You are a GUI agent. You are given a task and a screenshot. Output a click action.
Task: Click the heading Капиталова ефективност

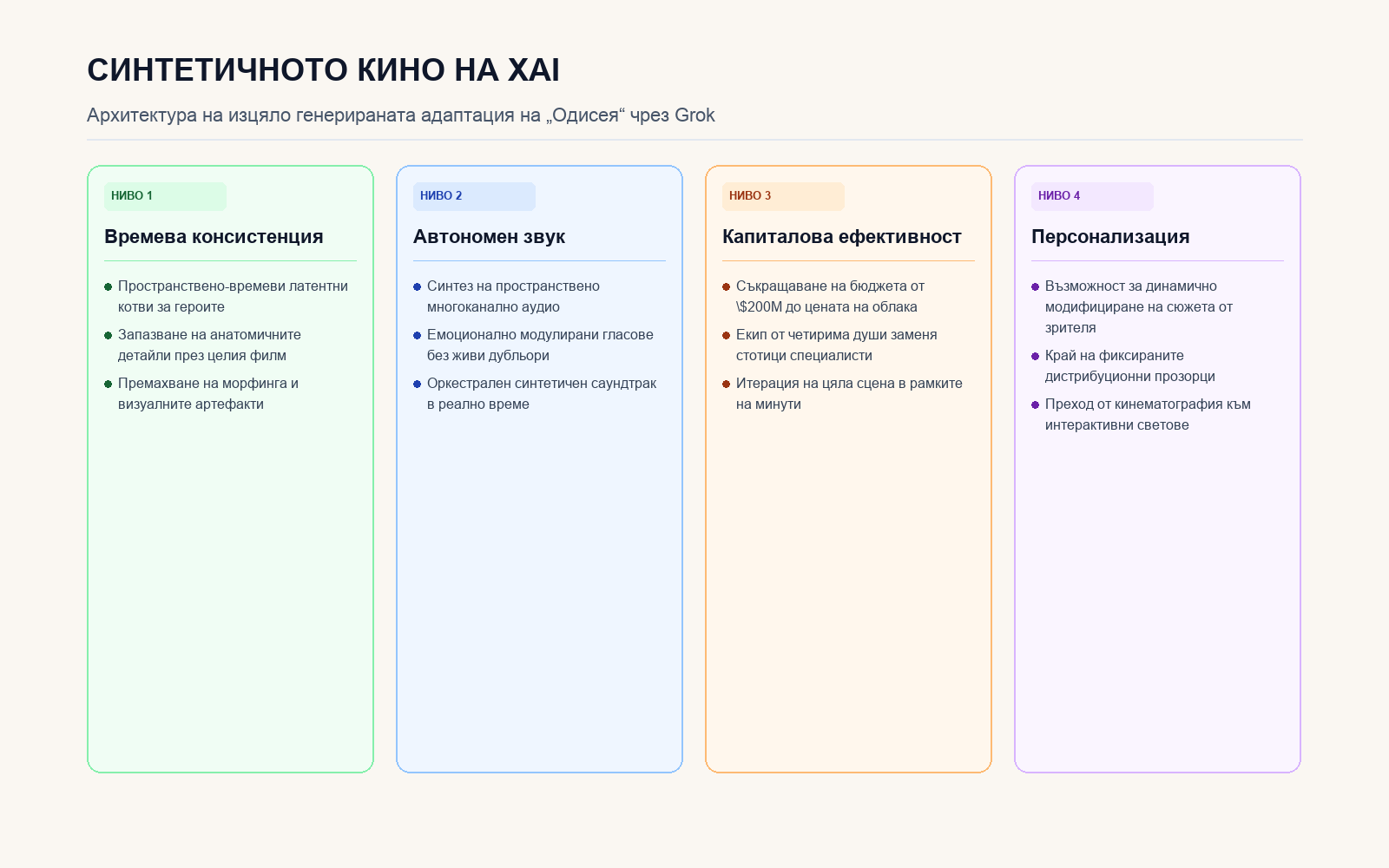[842, 237]
